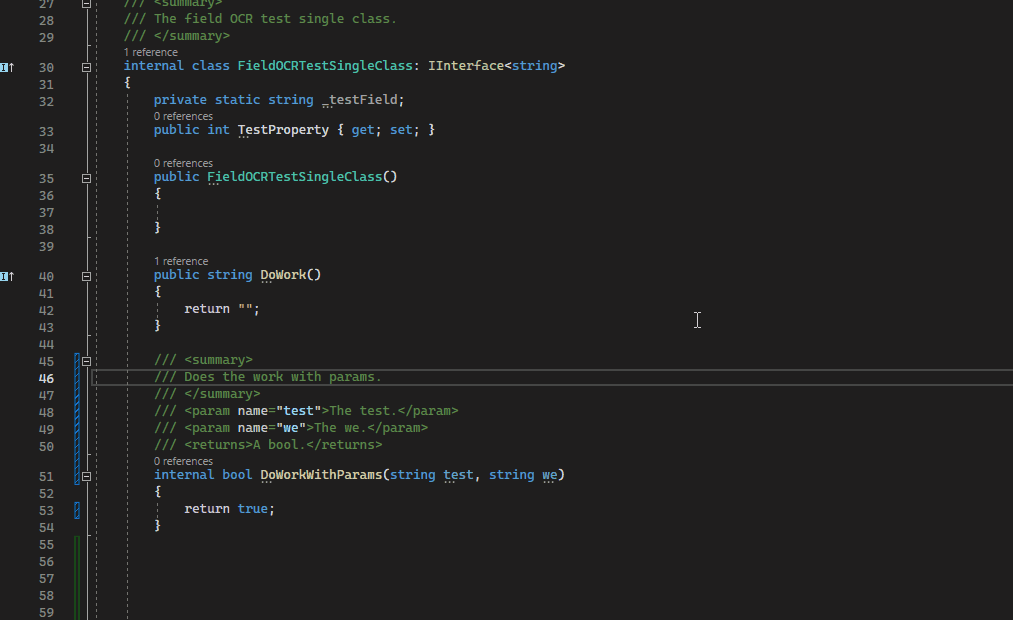Click the 'static' keyword on line 32

click(237, 100)
